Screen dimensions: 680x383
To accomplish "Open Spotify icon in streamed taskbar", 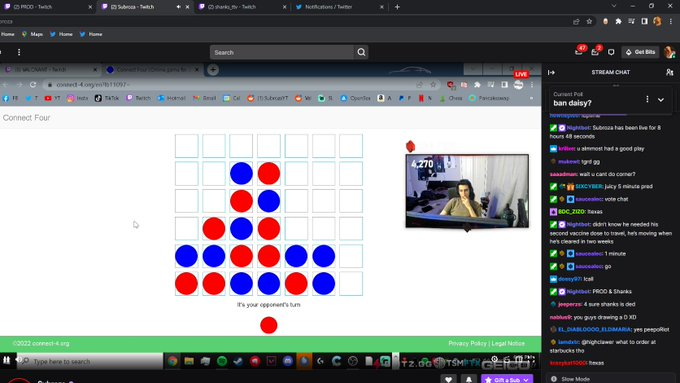I will coord(222,361).
